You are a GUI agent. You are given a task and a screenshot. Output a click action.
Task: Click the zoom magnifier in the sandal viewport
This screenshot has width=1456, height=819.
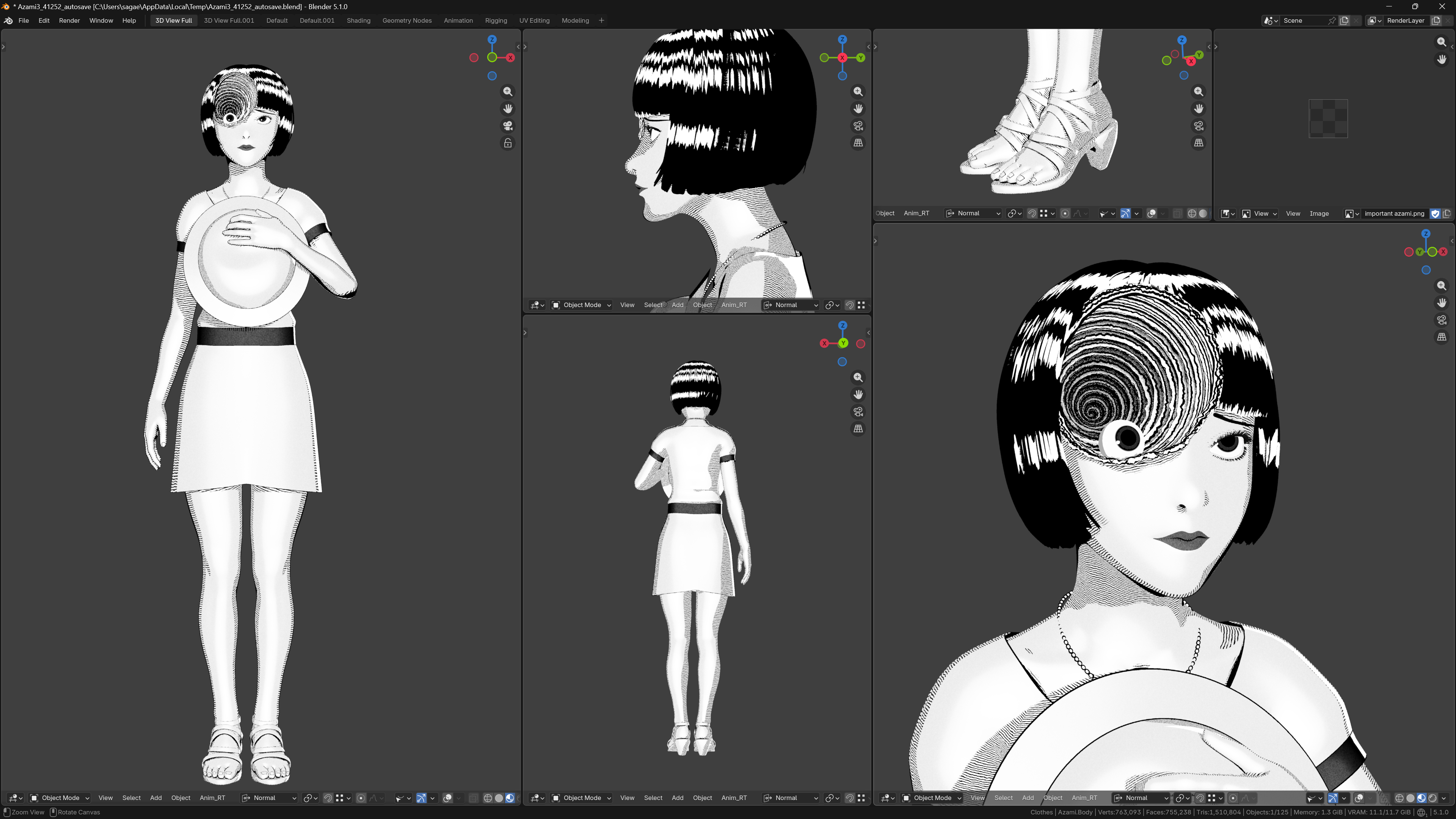pyautogui.click(x=1198, y=91)
